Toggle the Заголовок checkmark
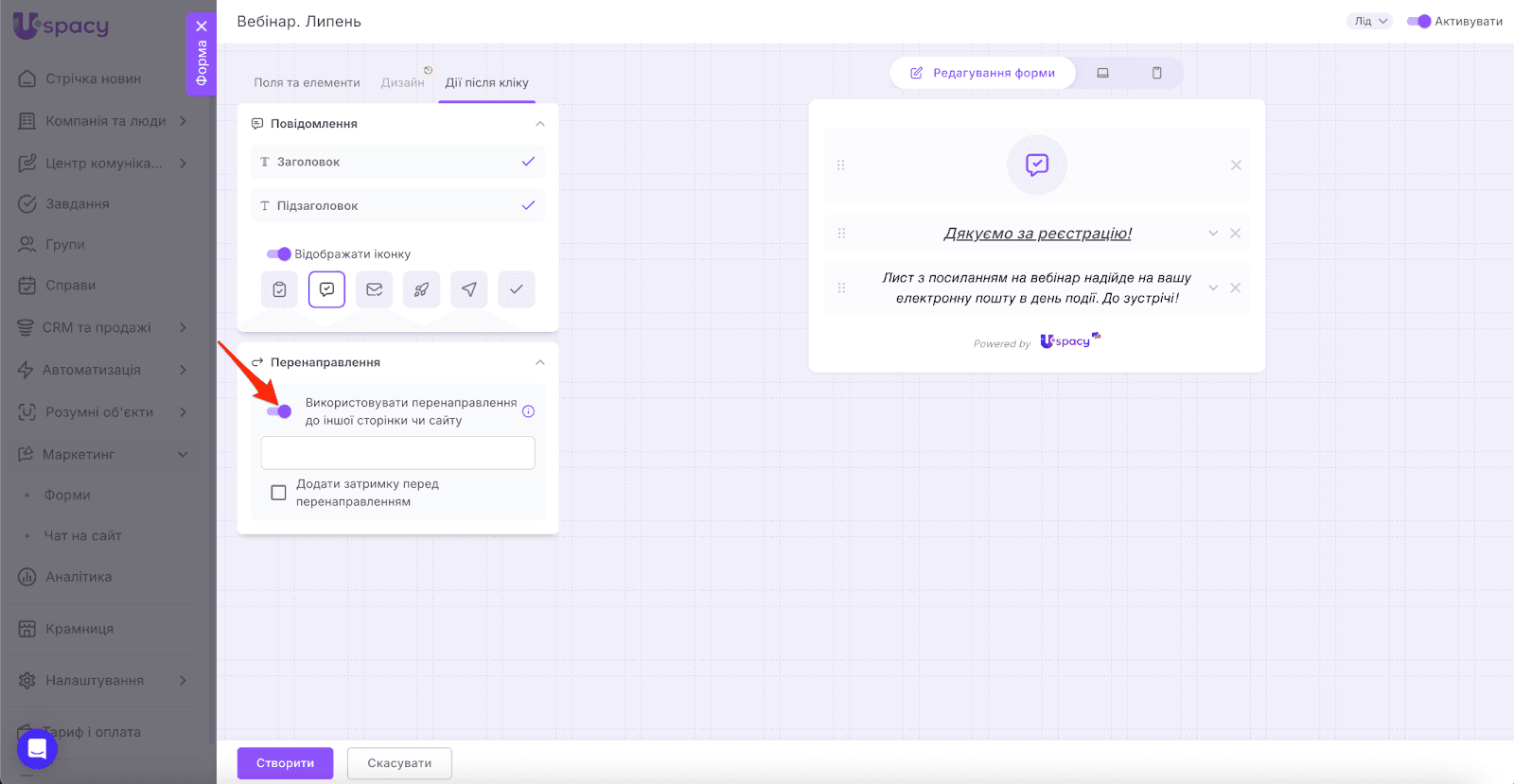This screenshot has height=784, width=1514. point(528,162)
